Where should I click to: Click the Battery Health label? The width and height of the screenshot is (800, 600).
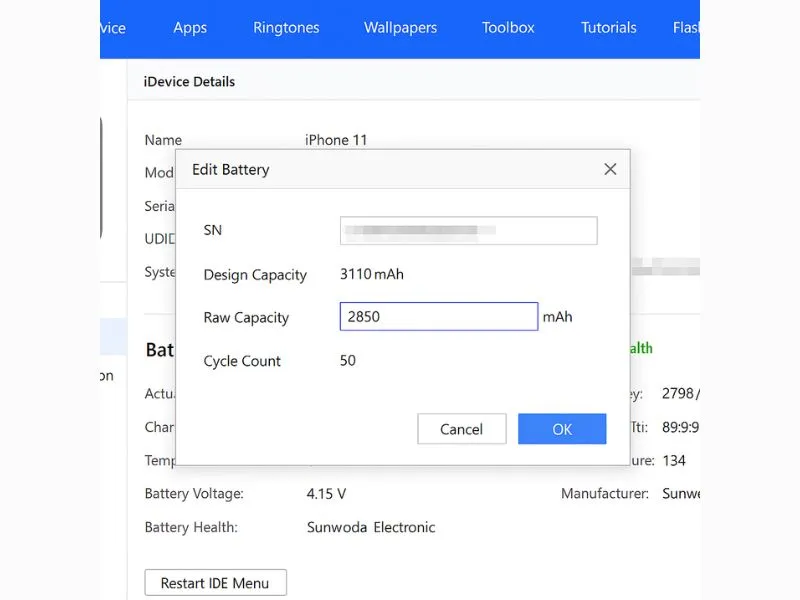click(191, 527)
